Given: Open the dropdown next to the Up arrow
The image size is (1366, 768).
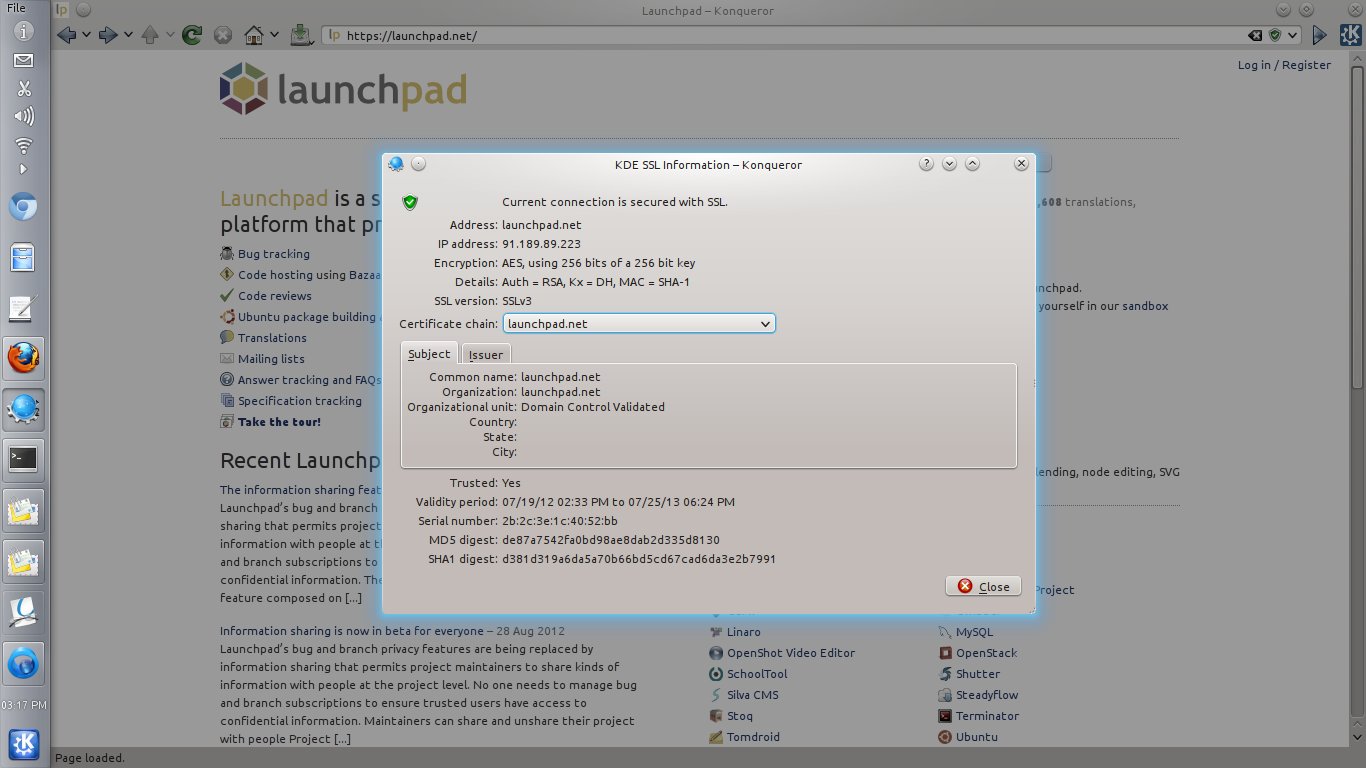Looking at the screenshot, I should (170, 35).
